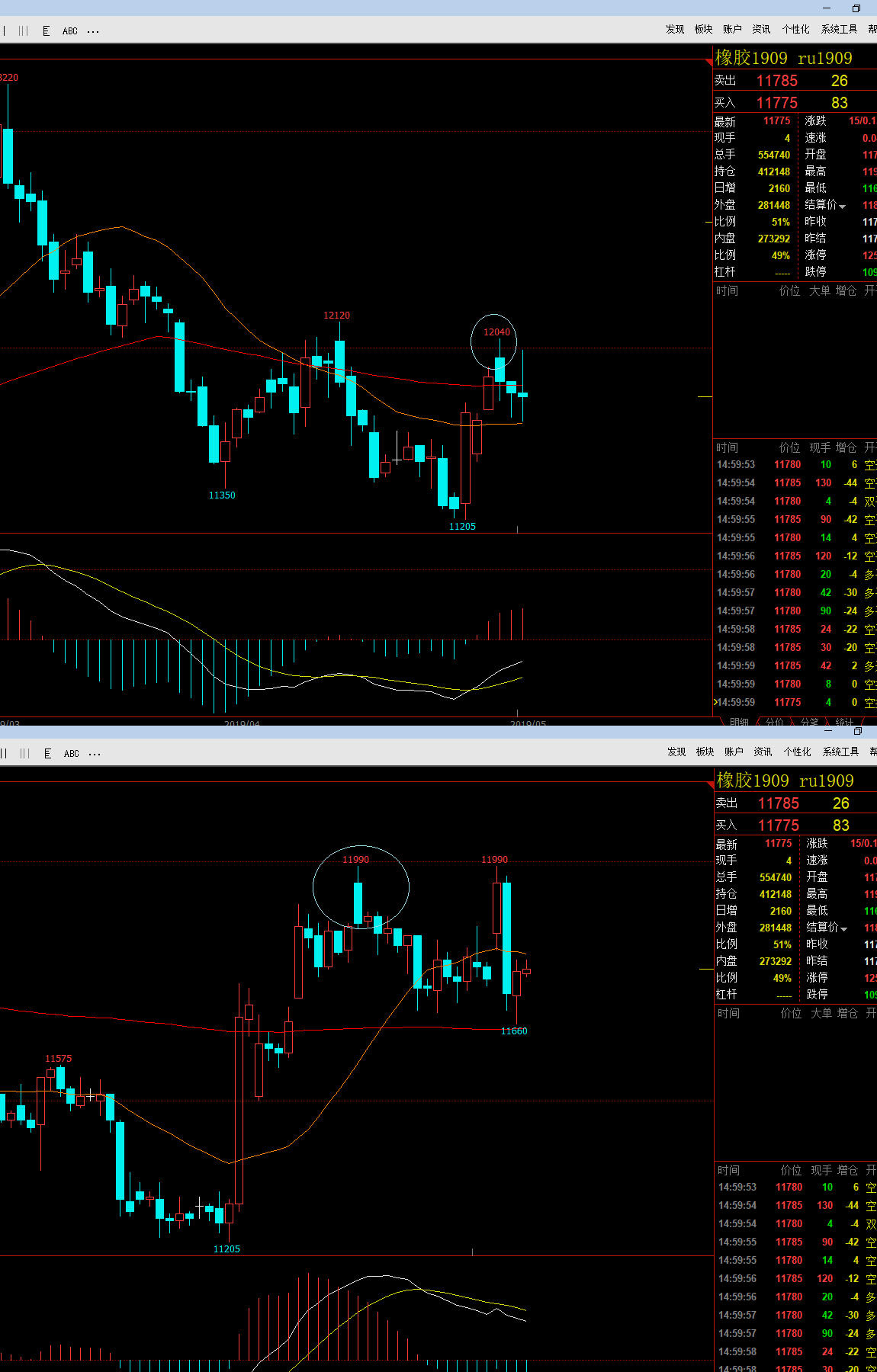The image size is (877, 1372).
Task: Click the ABC text tool in lower toolbar
Action: tap(72, 754)
